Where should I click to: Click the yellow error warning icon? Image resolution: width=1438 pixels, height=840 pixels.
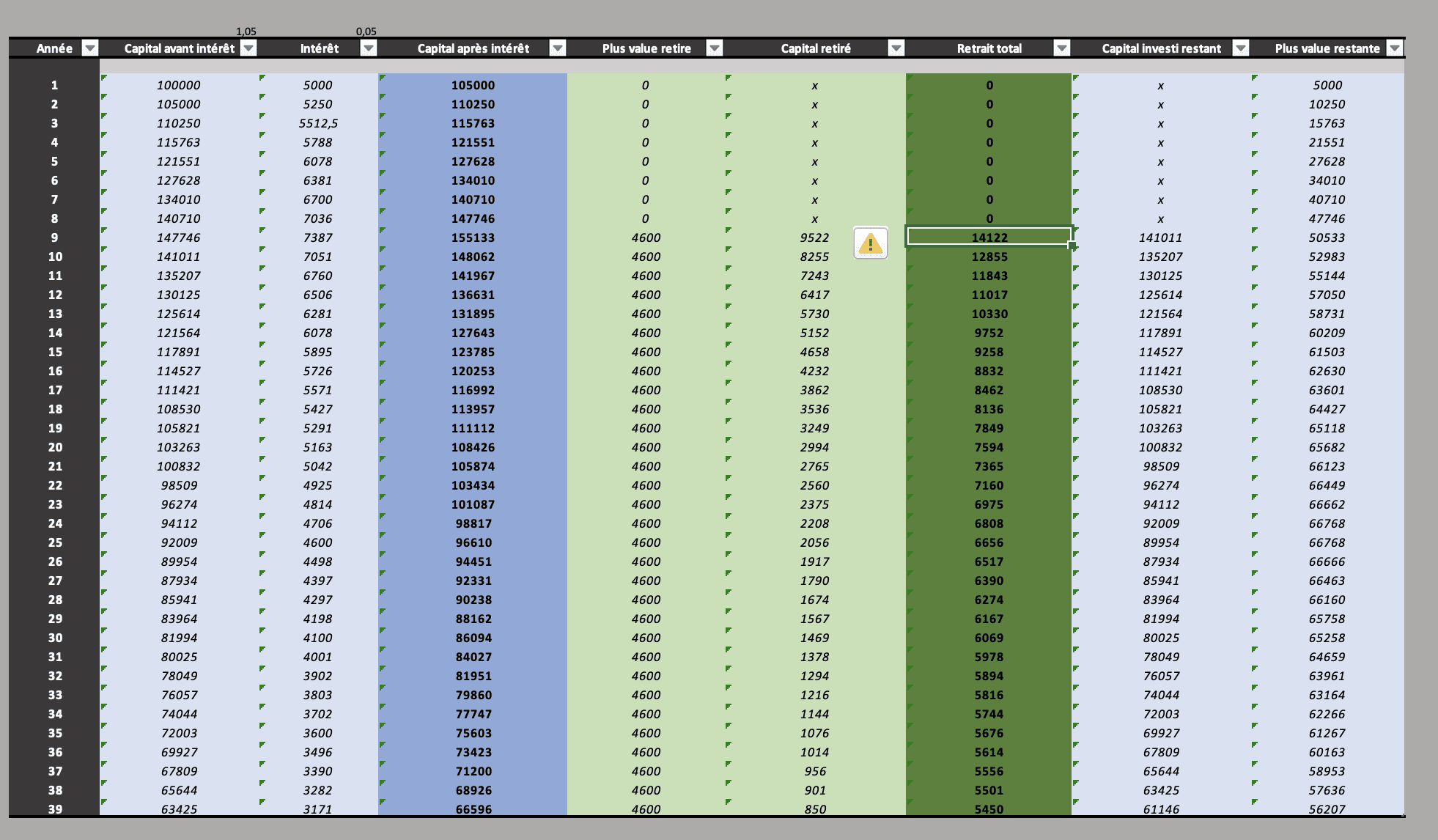pyautogui.click(x=870, y=243)
